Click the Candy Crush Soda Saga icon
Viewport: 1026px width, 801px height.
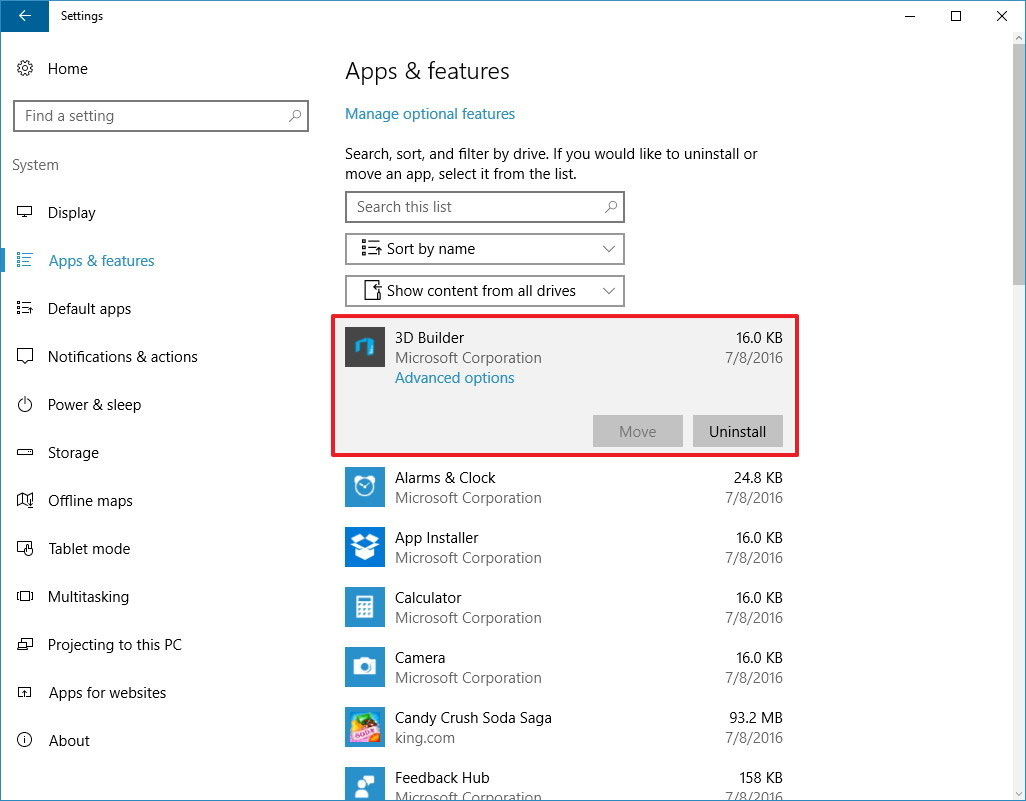click(x=364, y=727)
